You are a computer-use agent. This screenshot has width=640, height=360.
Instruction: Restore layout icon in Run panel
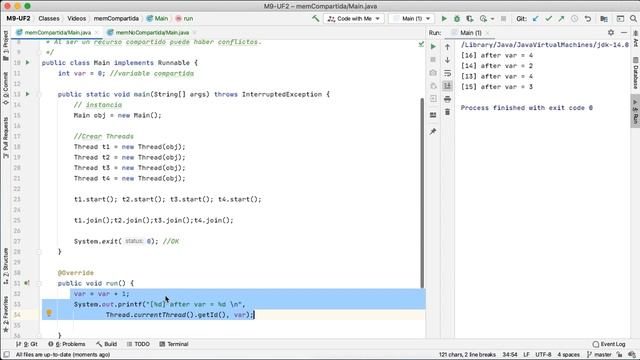[433, 115]
